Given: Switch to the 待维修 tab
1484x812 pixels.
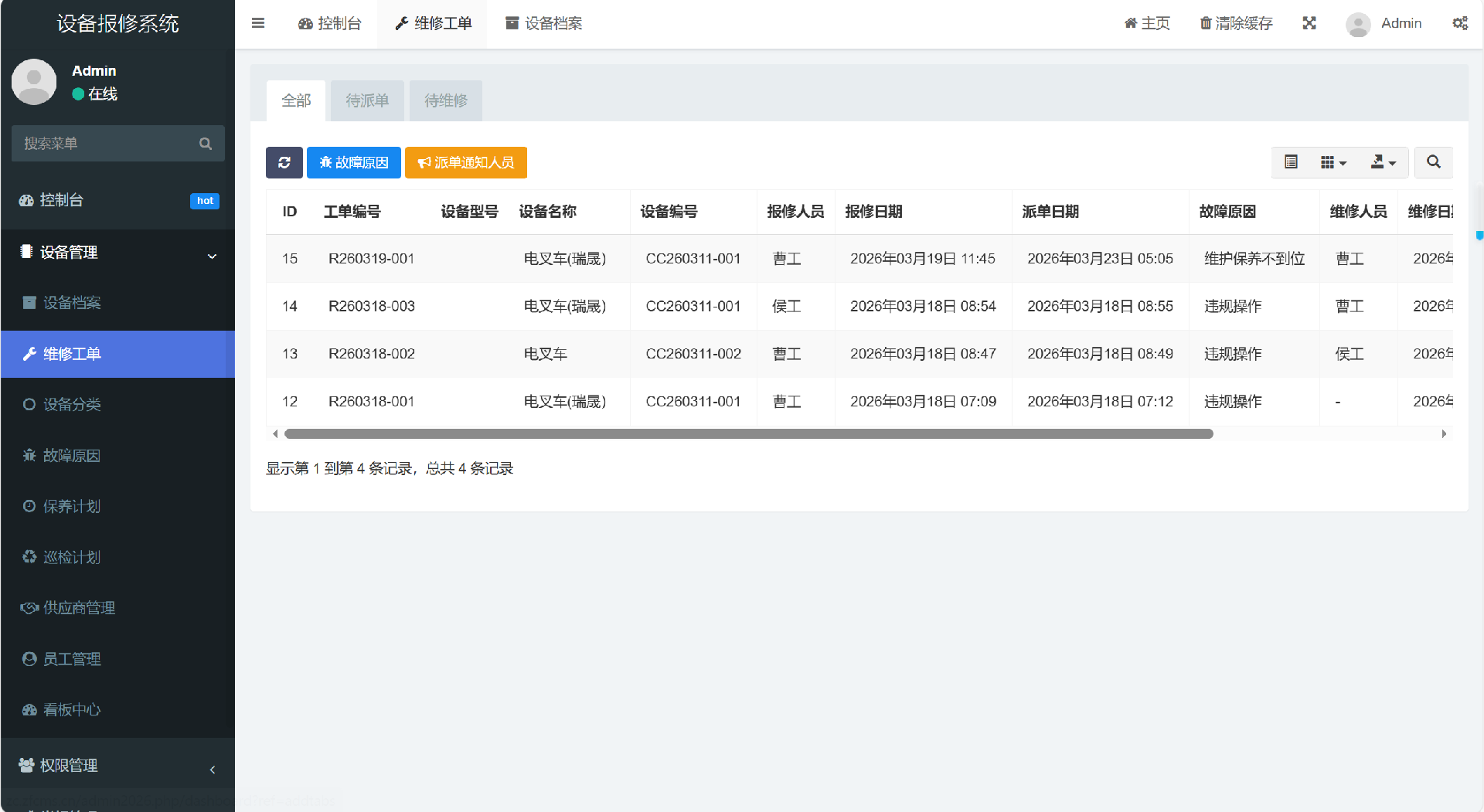Looking at the screenshot, I should click(x=446, y=100).
